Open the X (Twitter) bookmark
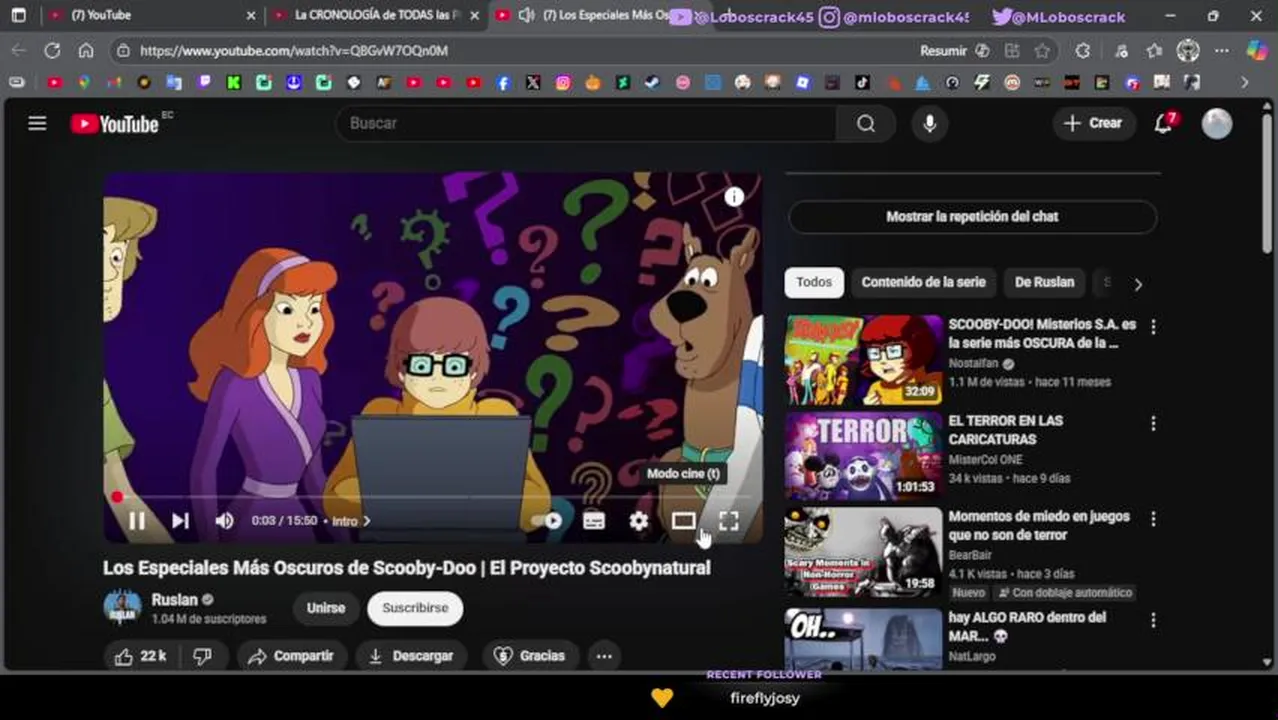The width and height of the screenshot is (1278, 720). pyautogui.click(x=533, y=83)
